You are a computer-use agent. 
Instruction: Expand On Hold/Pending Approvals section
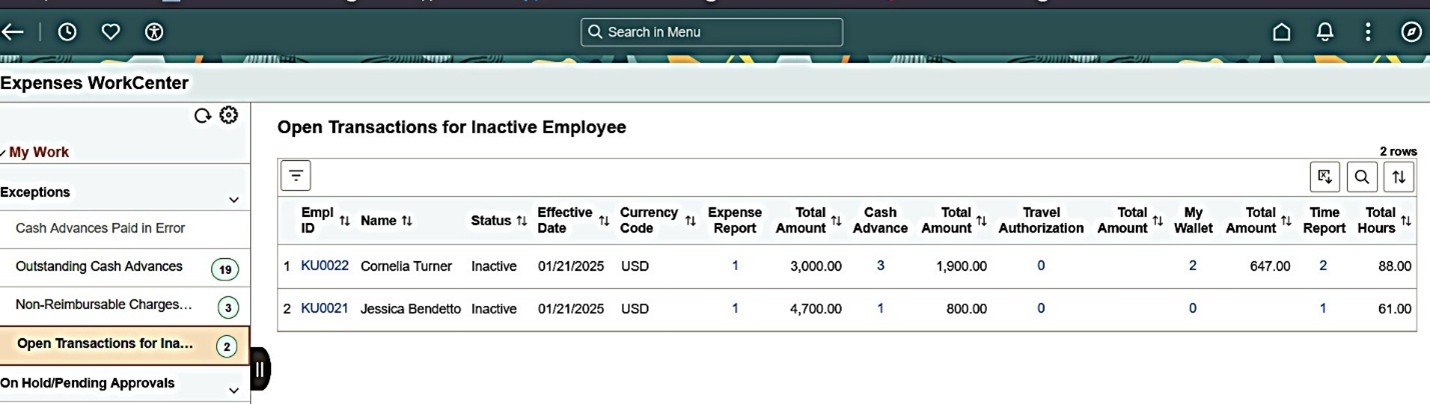click(234, 390)
